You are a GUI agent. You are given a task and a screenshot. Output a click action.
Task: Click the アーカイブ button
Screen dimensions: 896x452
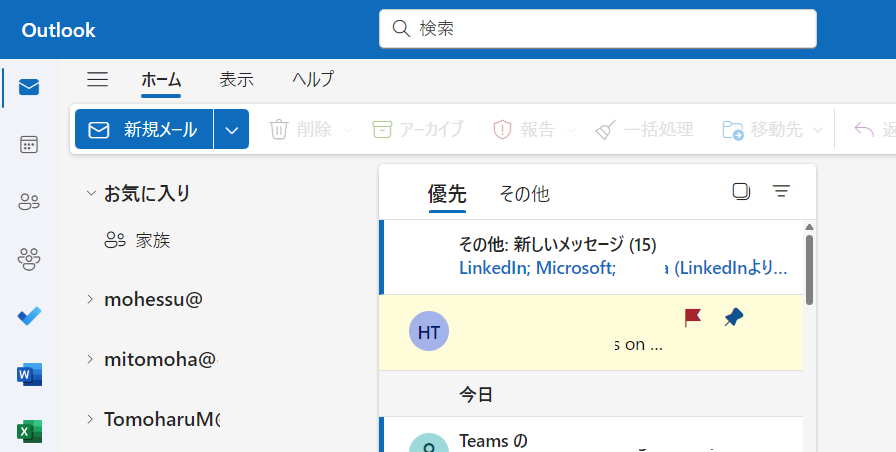417,130
